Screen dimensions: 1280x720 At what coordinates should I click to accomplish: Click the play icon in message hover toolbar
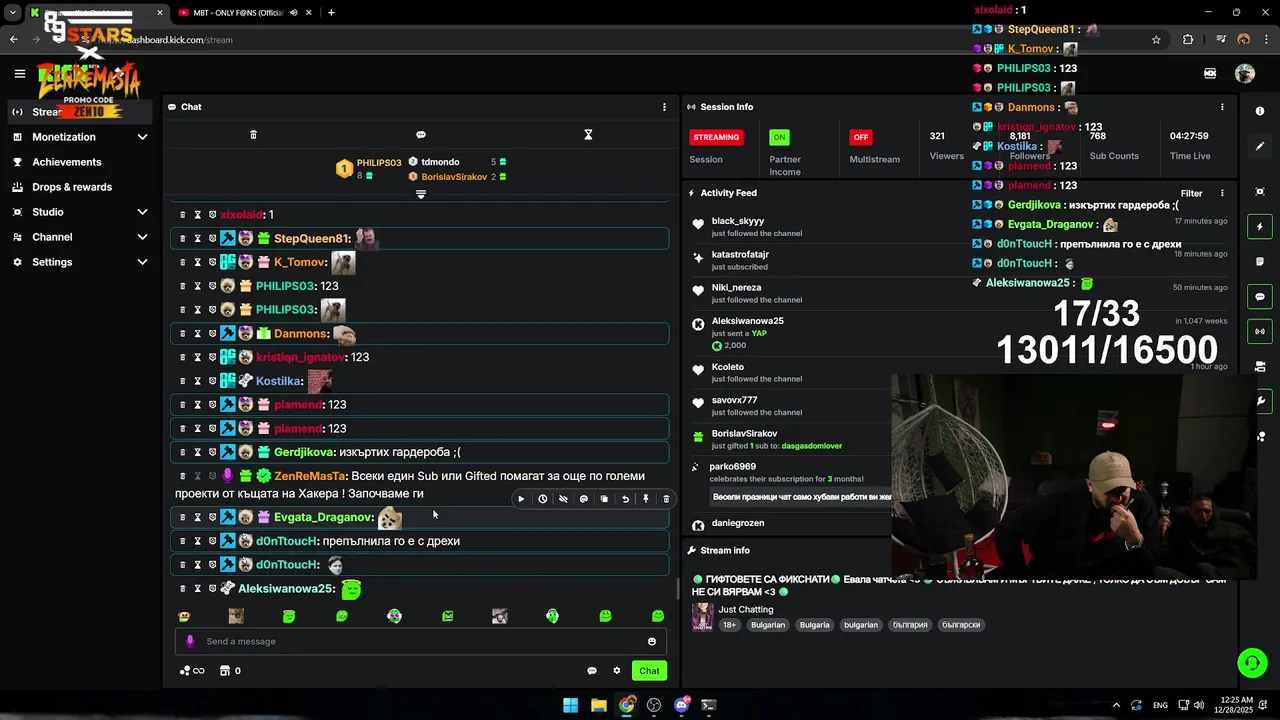(521, 499)
